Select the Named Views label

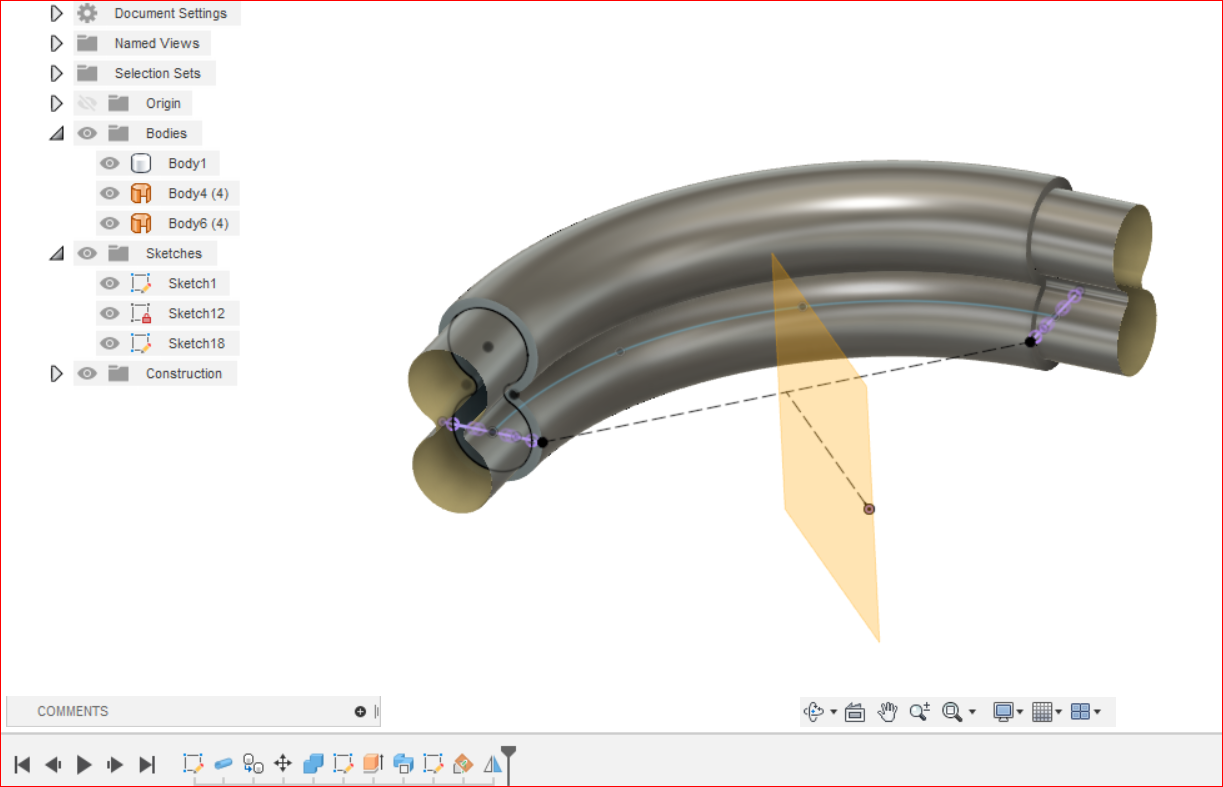pyautogui.click(x=157, y=43)
